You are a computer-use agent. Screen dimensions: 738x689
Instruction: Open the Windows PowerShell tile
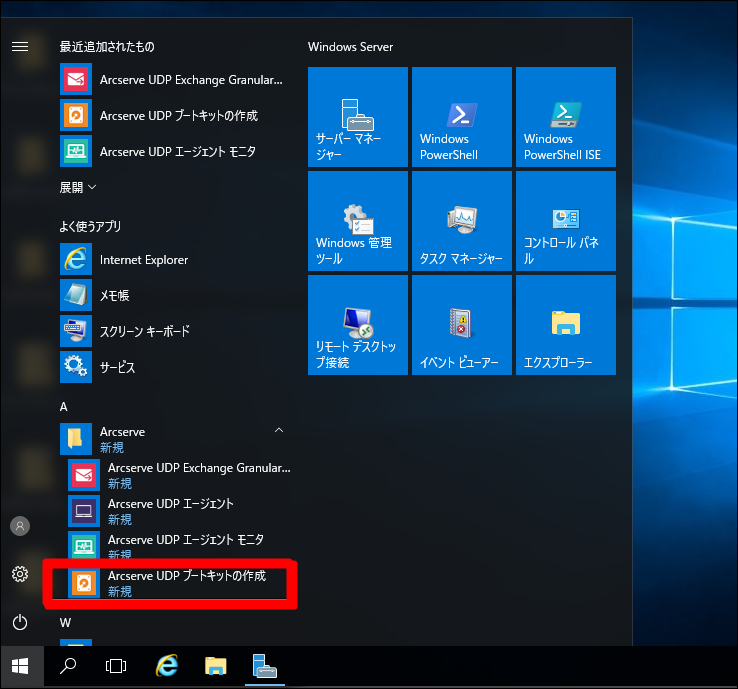(x=462, y=117)
